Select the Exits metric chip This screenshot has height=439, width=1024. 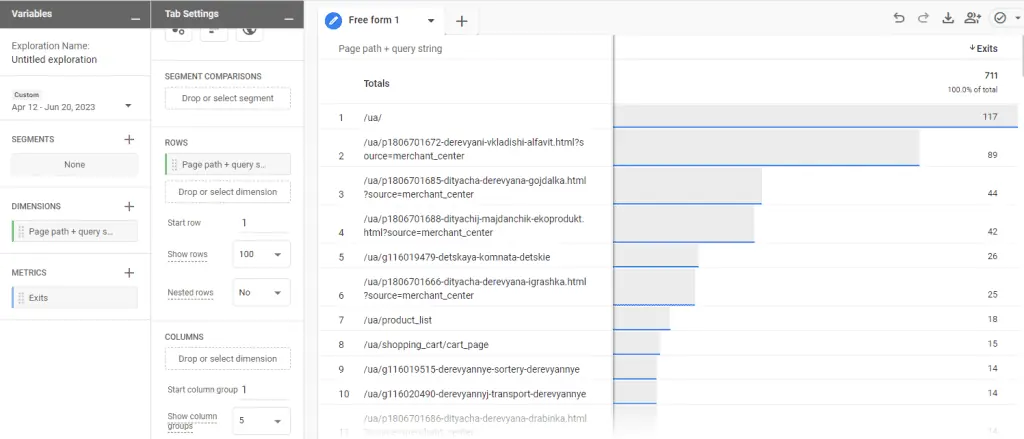[x=74, y=298]
